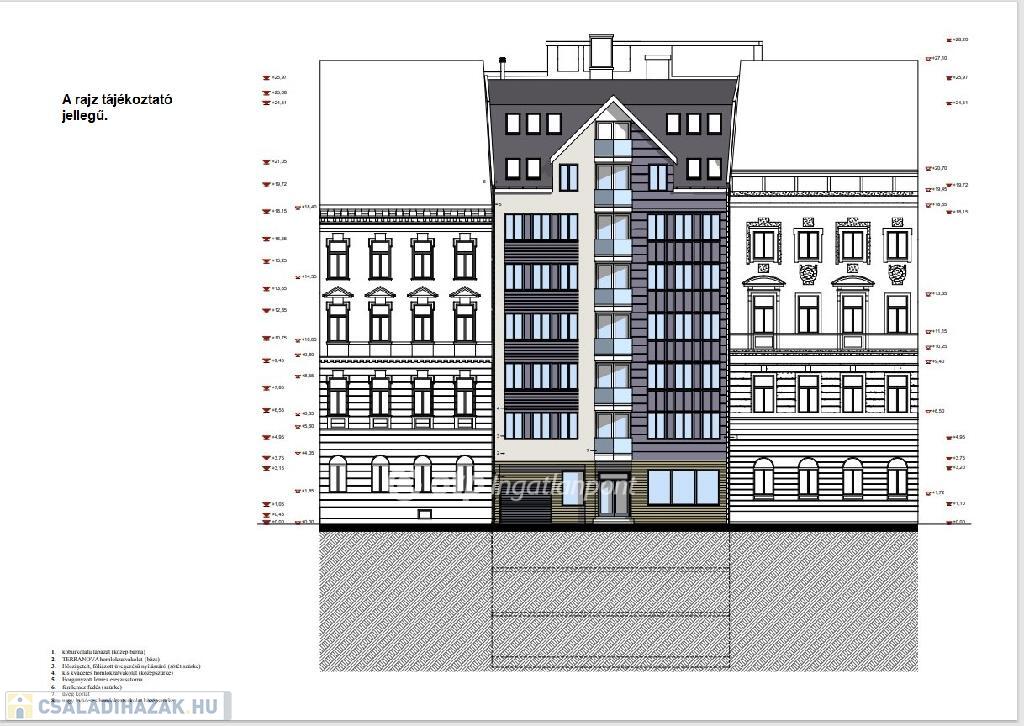Image resolution: width=1024 pixels, height=726 pixels.
Task: Click the chimney atop the central building
Action: pos(601,49)
